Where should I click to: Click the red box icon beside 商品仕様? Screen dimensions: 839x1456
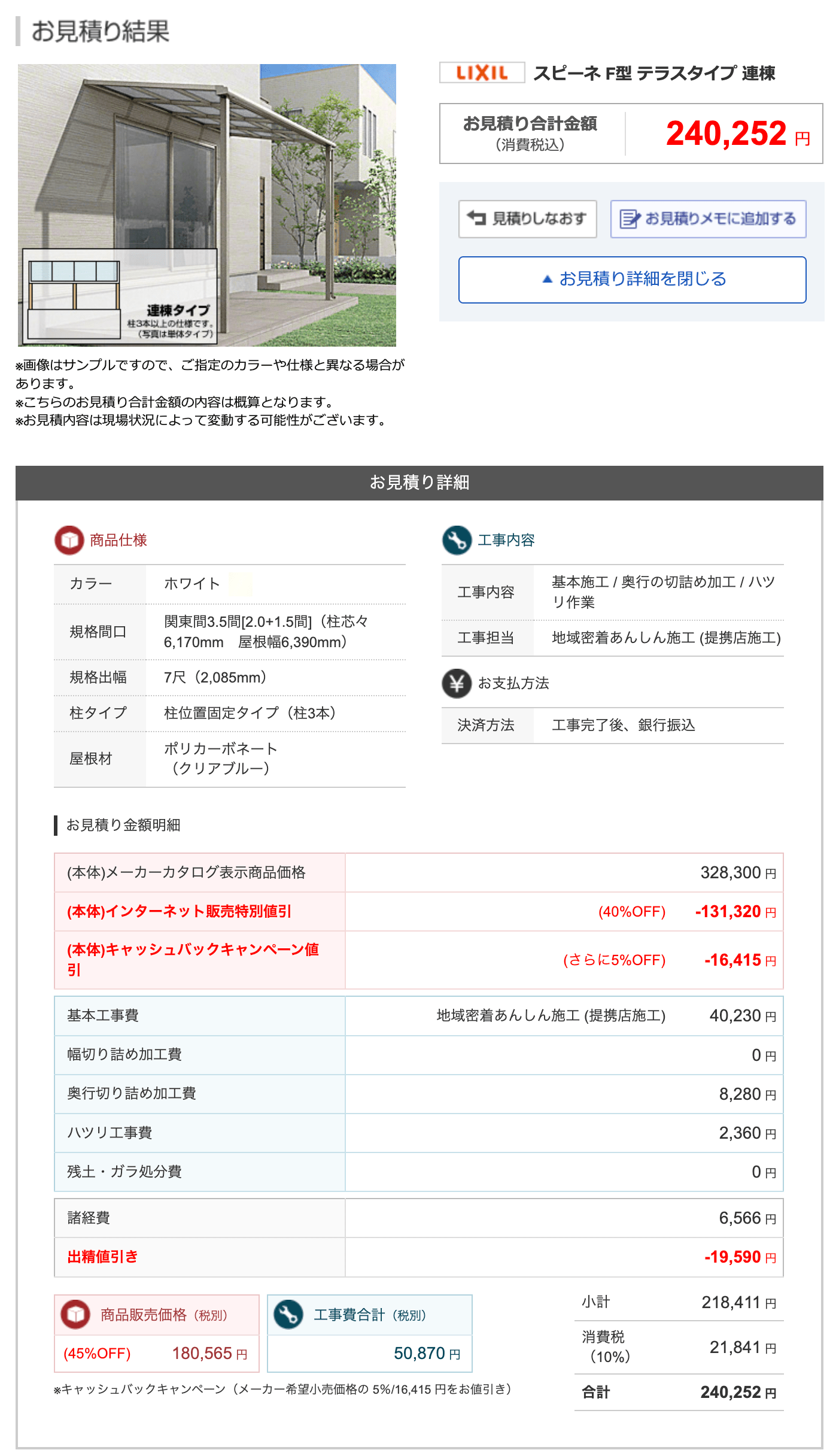point(69,540)
